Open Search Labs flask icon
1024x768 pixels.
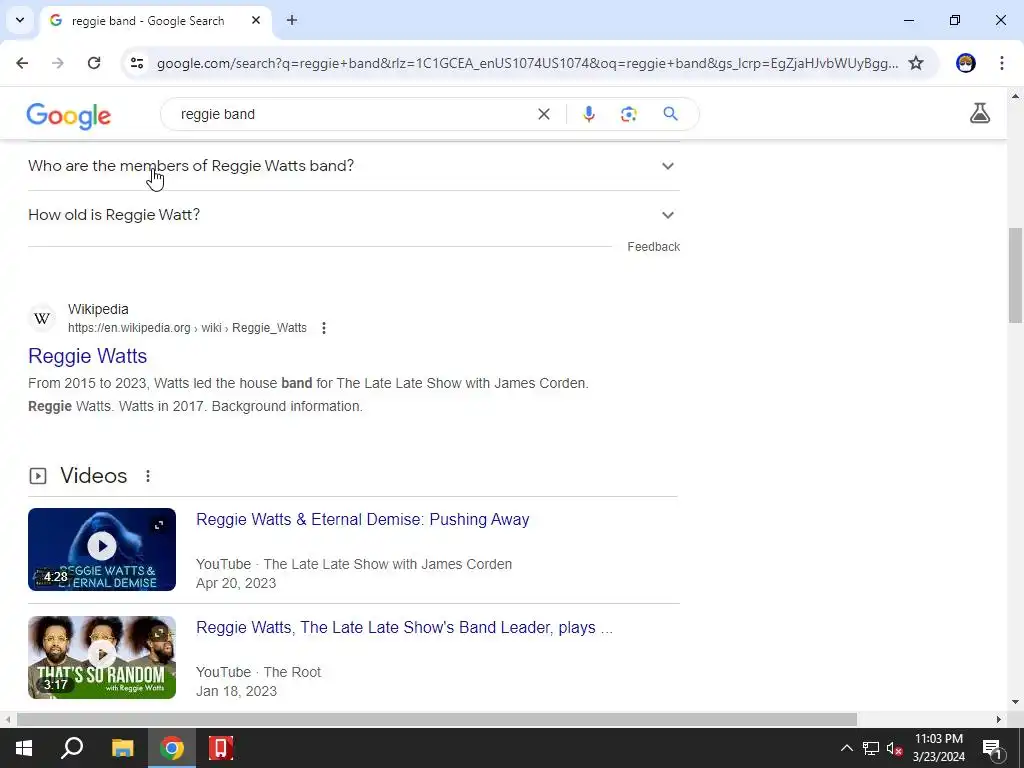coord(980,114)
